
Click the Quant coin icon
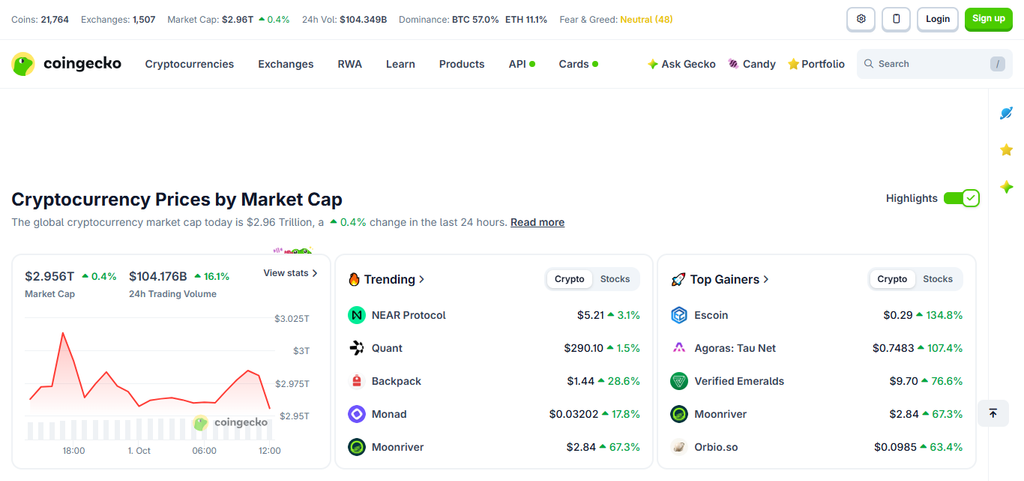coord(357,348)
